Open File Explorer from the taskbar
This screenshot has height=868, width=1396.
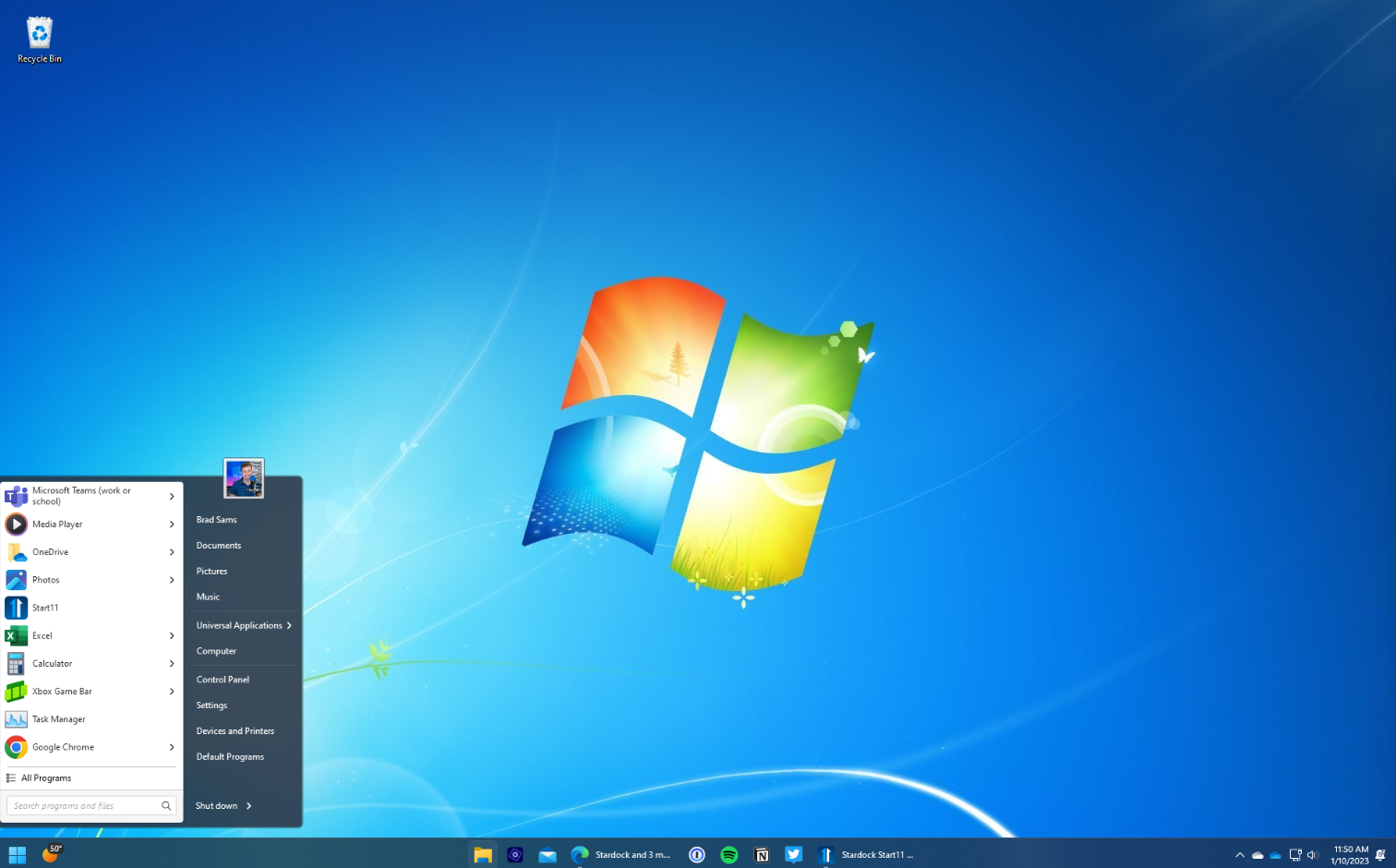point(482,855)
